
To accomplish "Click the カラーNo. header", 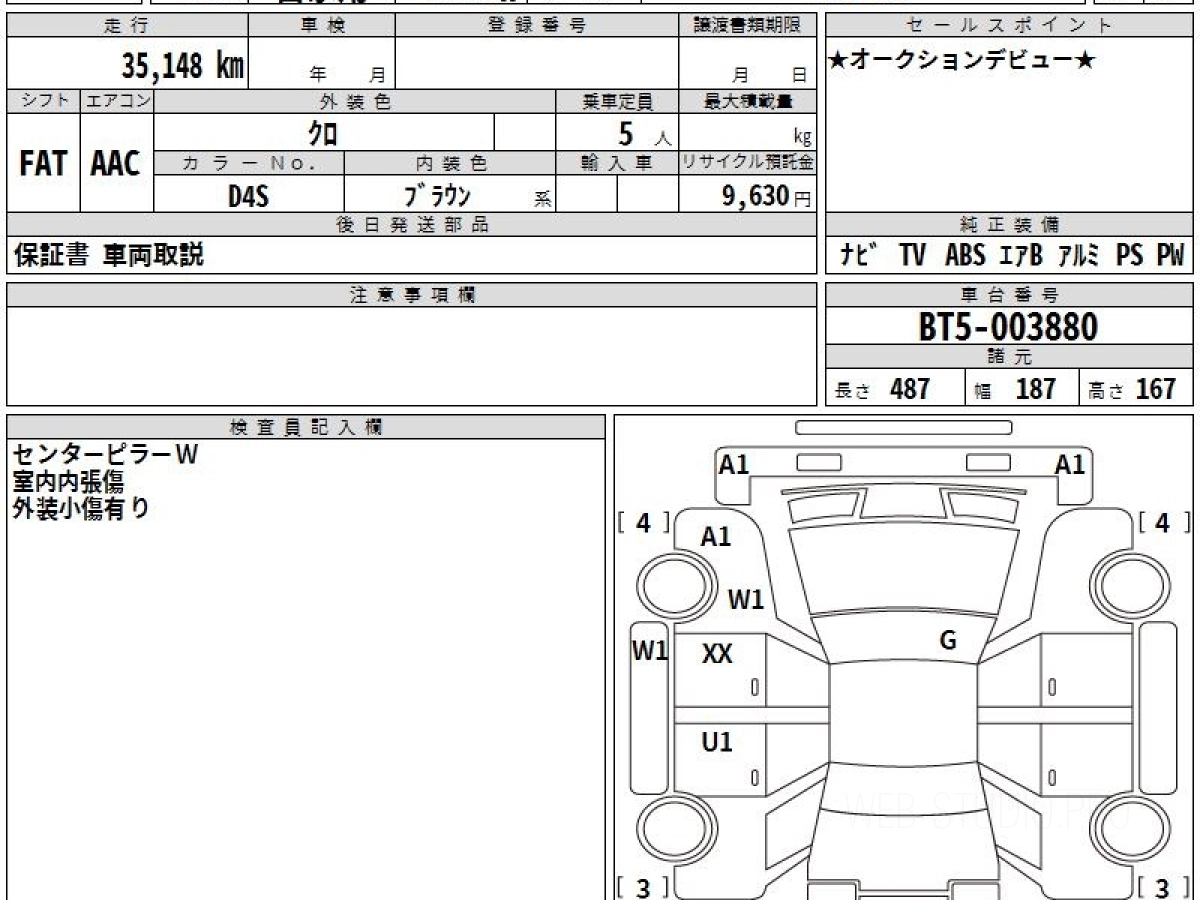I will pyautogui.click(x=249, y=163).
